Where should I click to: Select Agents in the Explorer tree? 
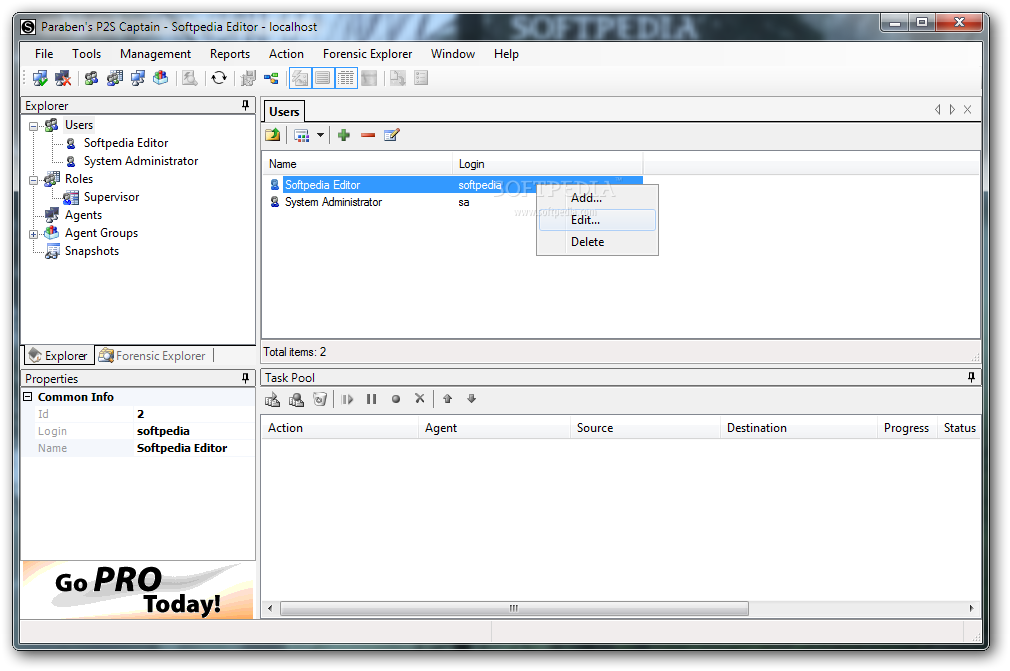click(x=83, y=215)
